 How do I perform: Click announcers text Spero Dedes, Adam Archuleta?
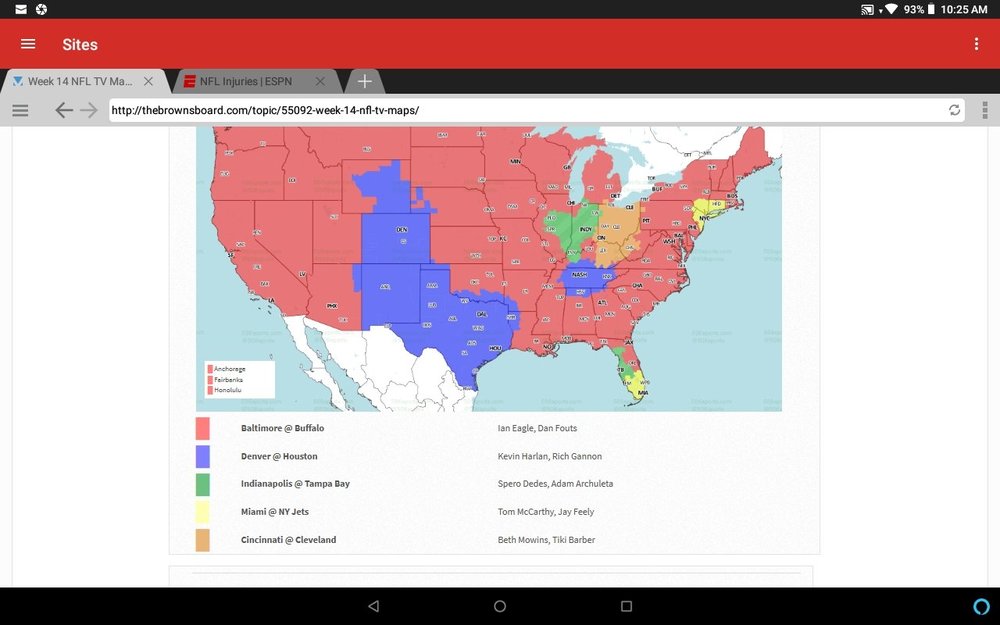(555, 484)
